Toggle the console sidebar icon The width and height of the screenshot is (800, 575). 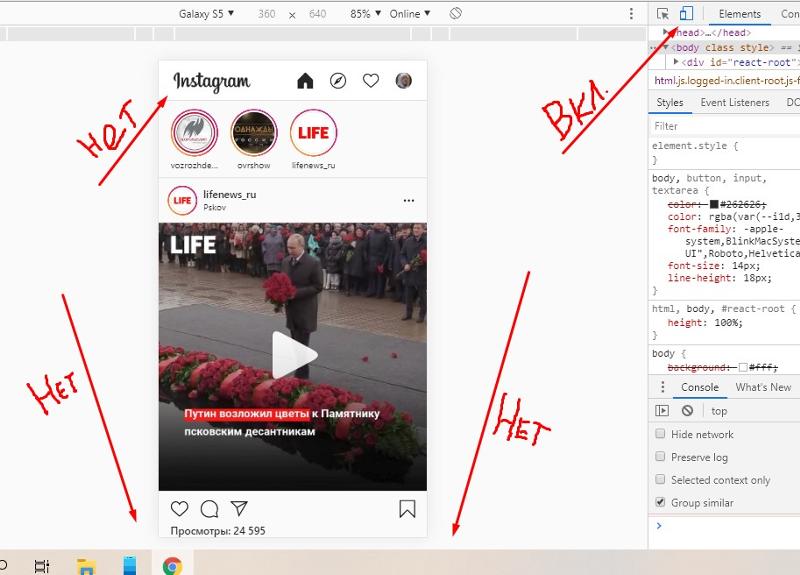coord(662,411)
